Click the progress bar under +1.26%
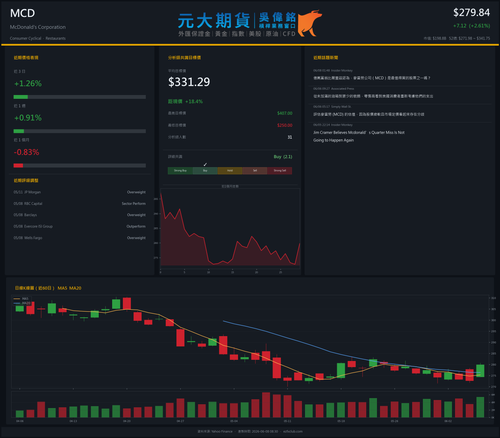The height and width of the screenshot is (438, 500). 80,97
